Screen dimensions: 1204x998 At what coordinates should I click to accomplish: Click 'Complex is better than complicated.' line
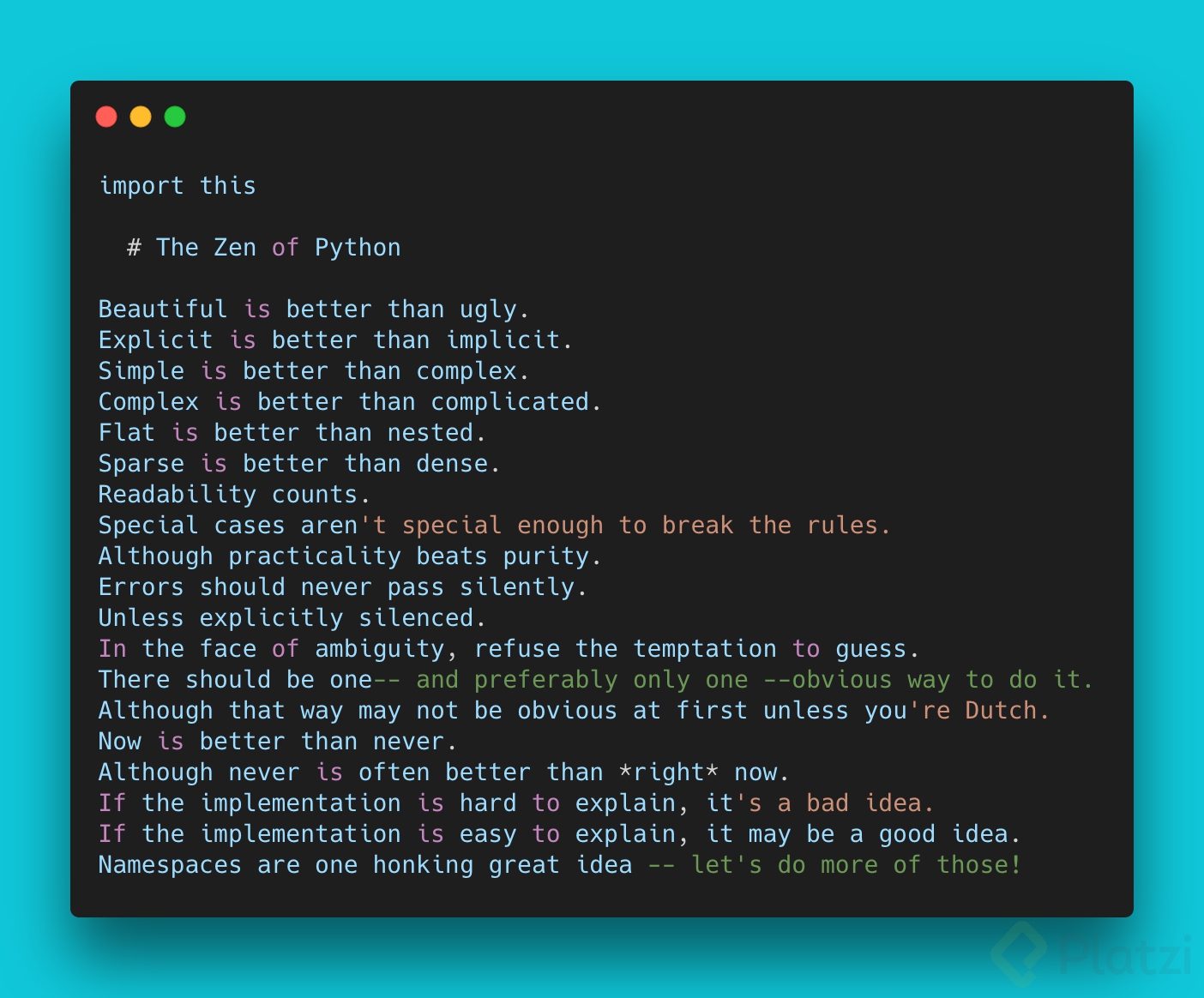[350, 402]
